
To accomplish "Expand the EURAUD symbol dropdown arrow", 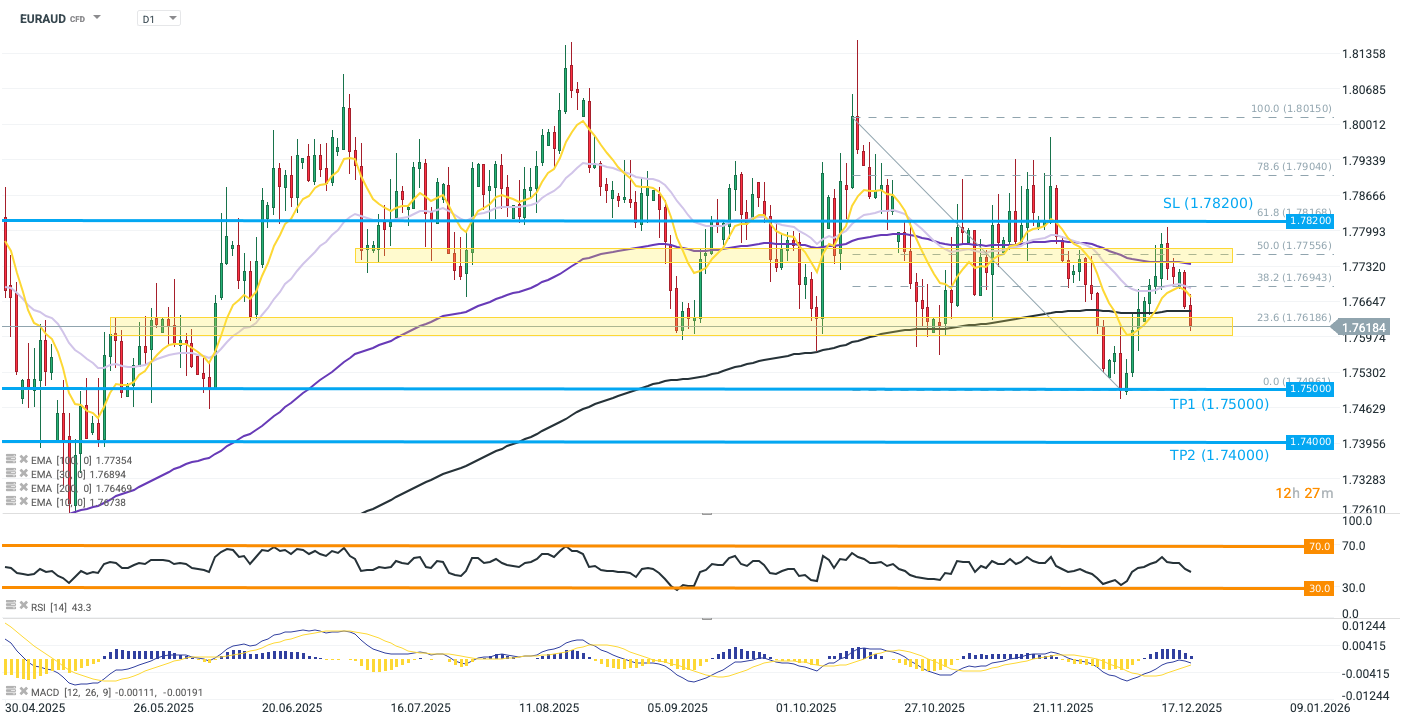I will (97, 18).
